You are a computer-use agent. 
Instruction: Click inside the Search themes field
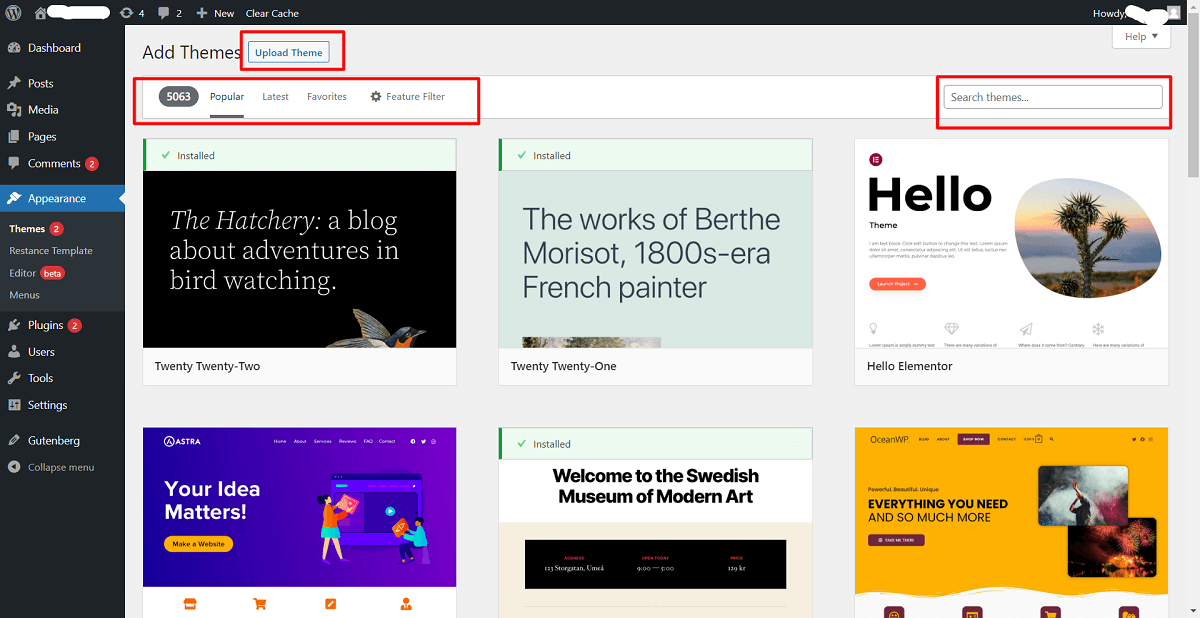1052,96
